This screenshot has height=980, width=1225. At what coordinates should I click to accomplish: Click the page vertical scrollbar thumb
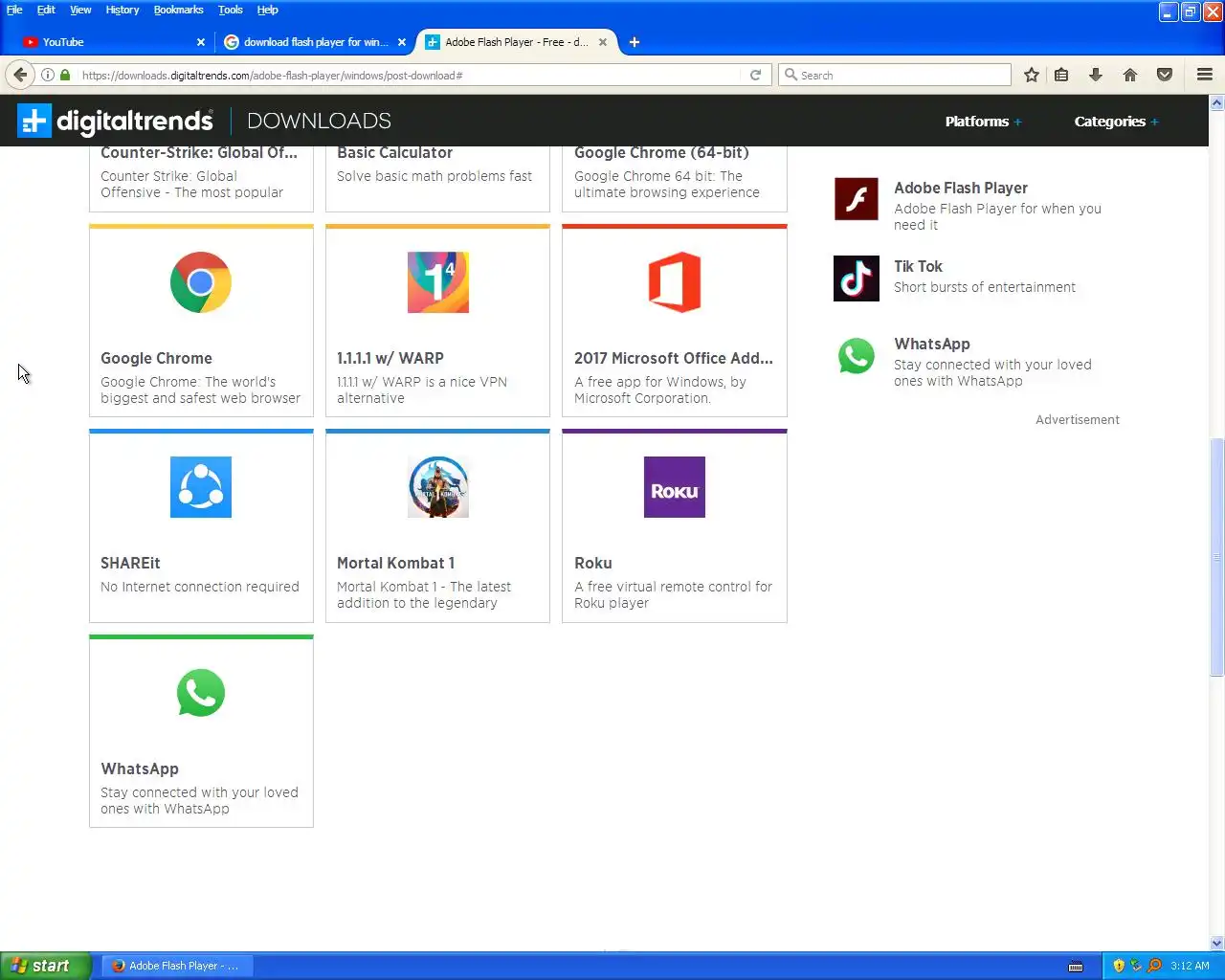click(x=1216, y=556)
